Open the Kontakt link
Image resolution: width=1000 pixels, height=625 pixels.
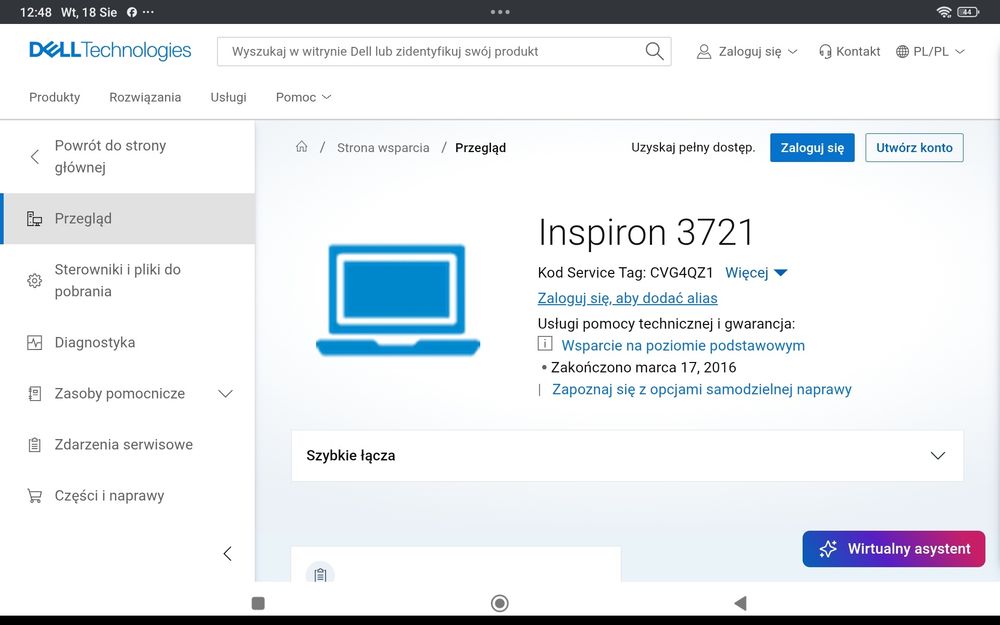tap(849, 52)
